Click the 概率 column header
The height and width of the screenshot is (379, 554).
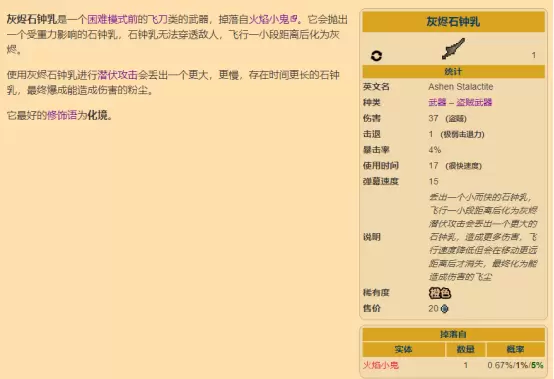coord(515,350)
